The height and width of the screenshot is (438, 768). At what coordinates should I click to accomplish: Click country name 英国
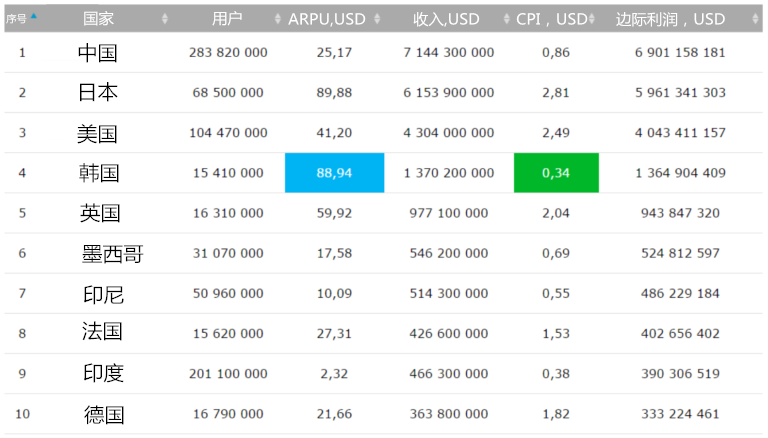(100, 213)
